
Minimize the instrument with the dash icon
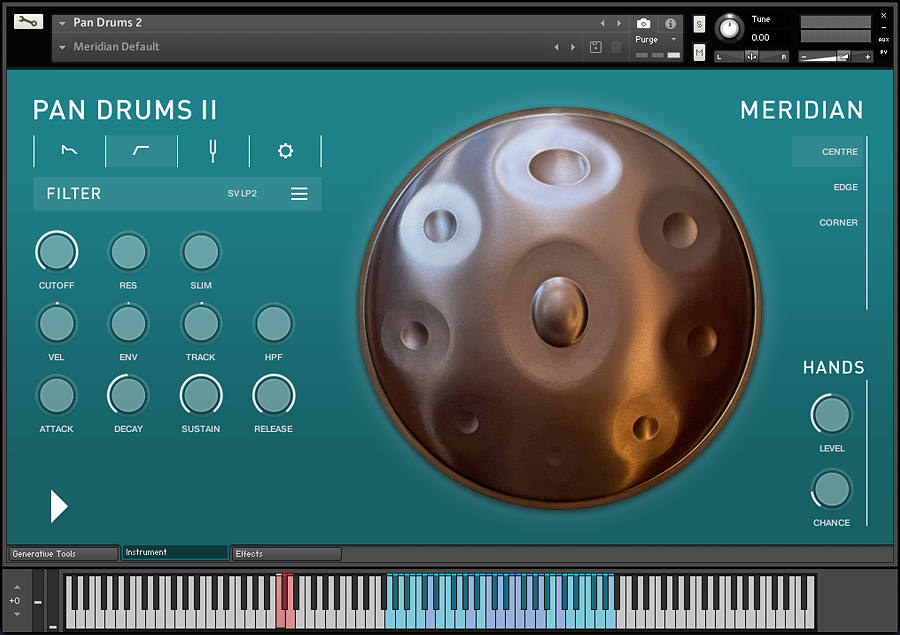(x=884, y=27)
